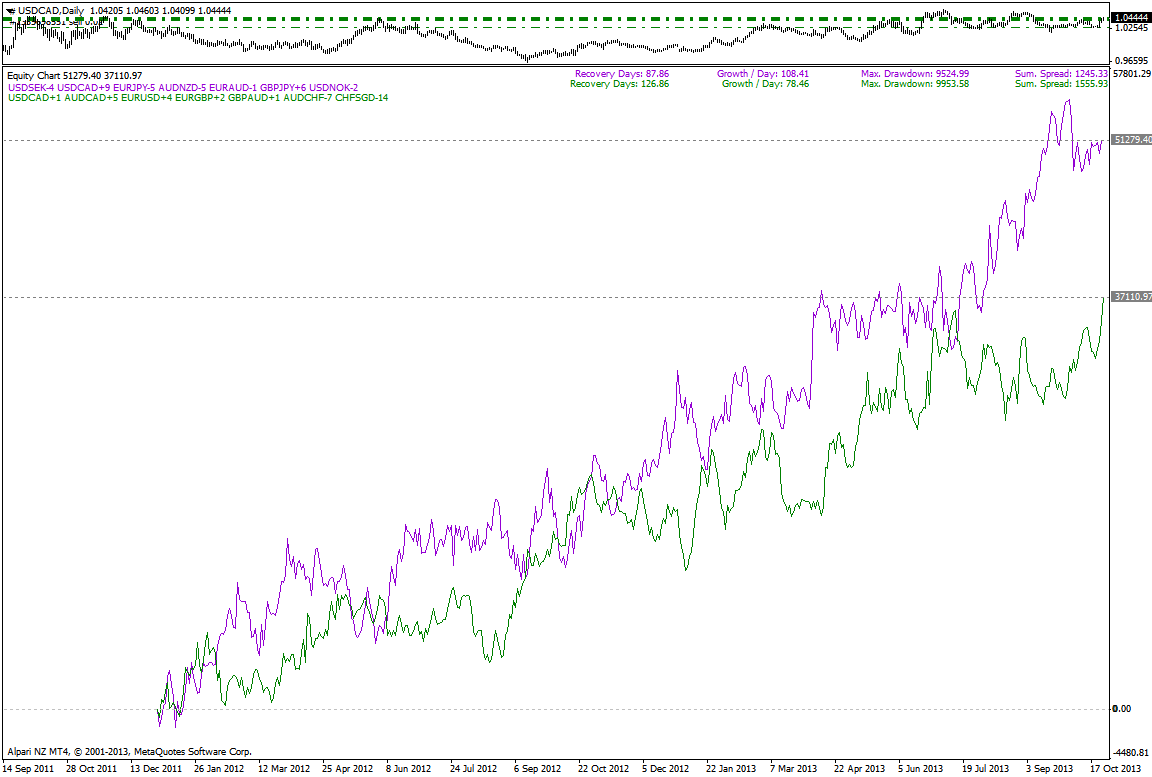1152x777 pixels.
Task: Click the Equity Chart indicator title
Action: click(x=74, y=75)
